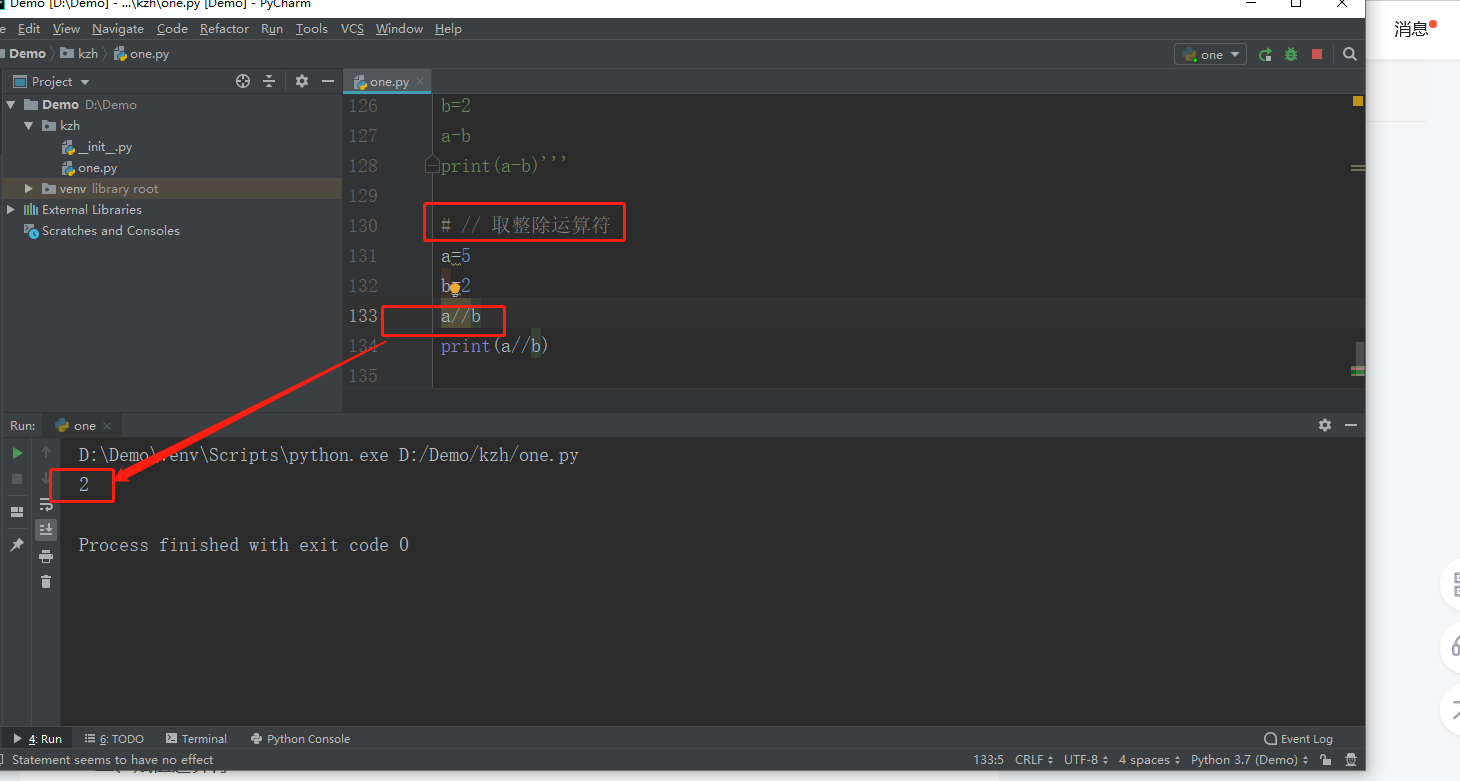Pin the Run tab
1460x781 pixels.
[16, 545]
